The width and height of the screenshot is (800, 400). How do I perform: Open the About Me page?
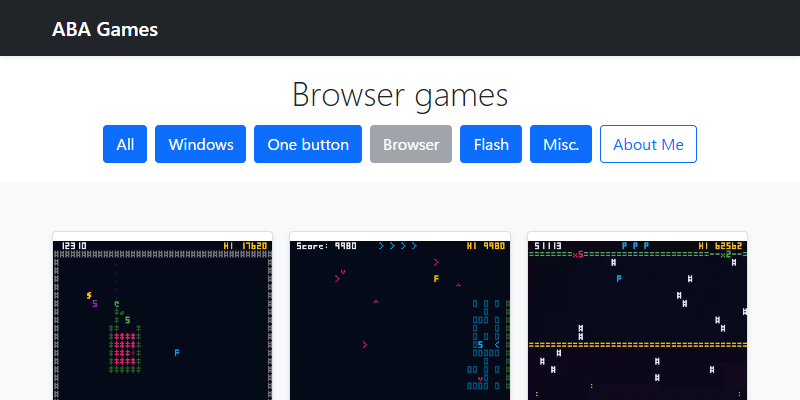pyautogui.click(x=648, y=144)
